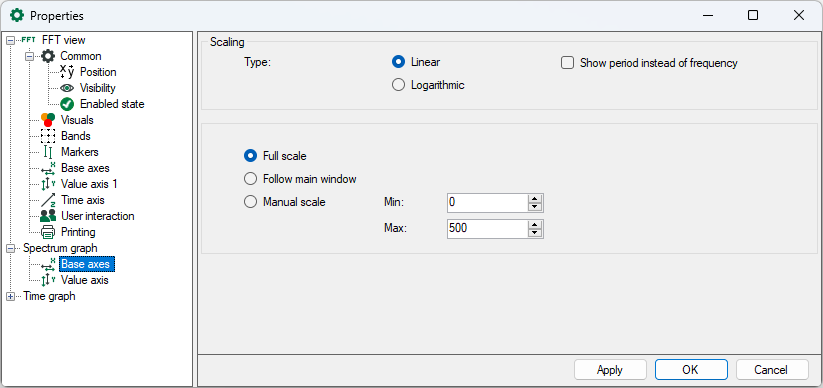The width and height of the screenshot is (823, 388).
Task: Collapse the FFT view tree node
Action: click(x=10, y=40)
